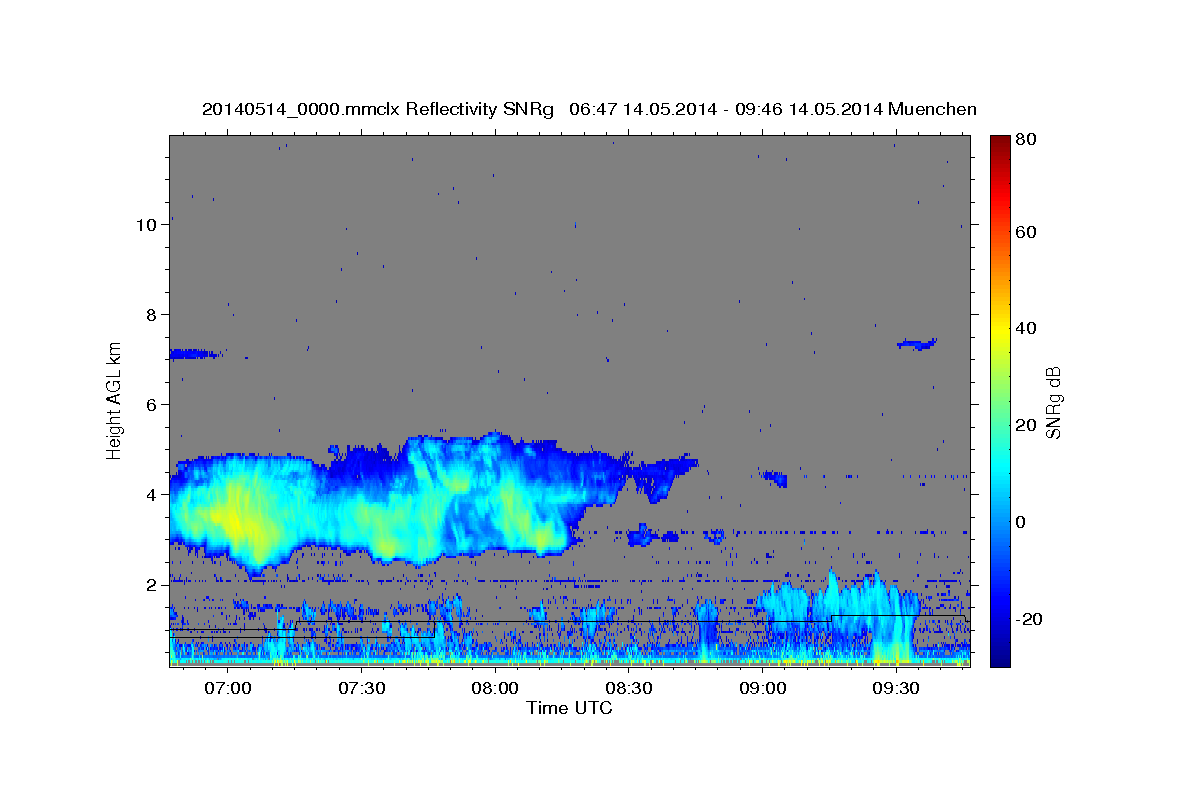Click the 08:00 time tick label
1200x800 pixels.
(495, 689)
